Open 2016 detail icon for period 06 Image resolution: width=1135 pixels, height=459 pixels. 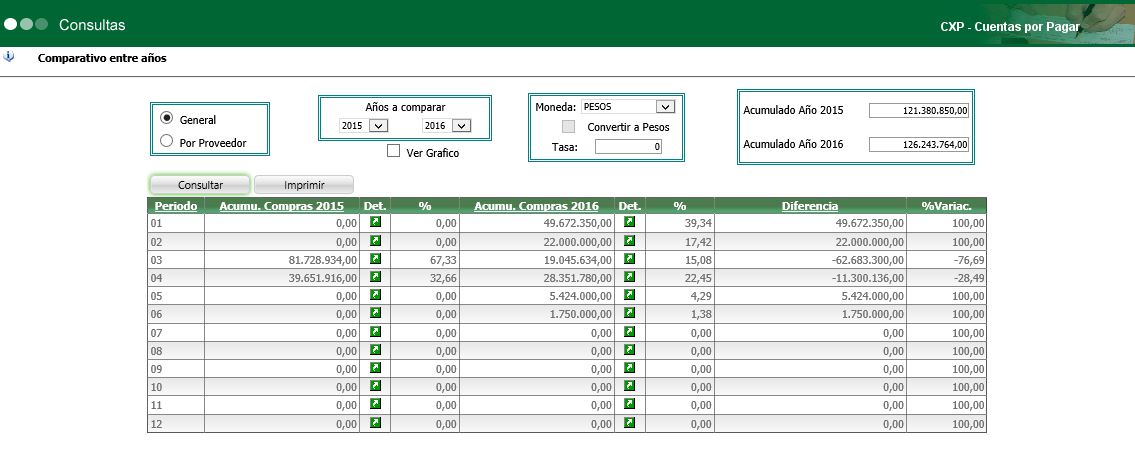point(630,313)
